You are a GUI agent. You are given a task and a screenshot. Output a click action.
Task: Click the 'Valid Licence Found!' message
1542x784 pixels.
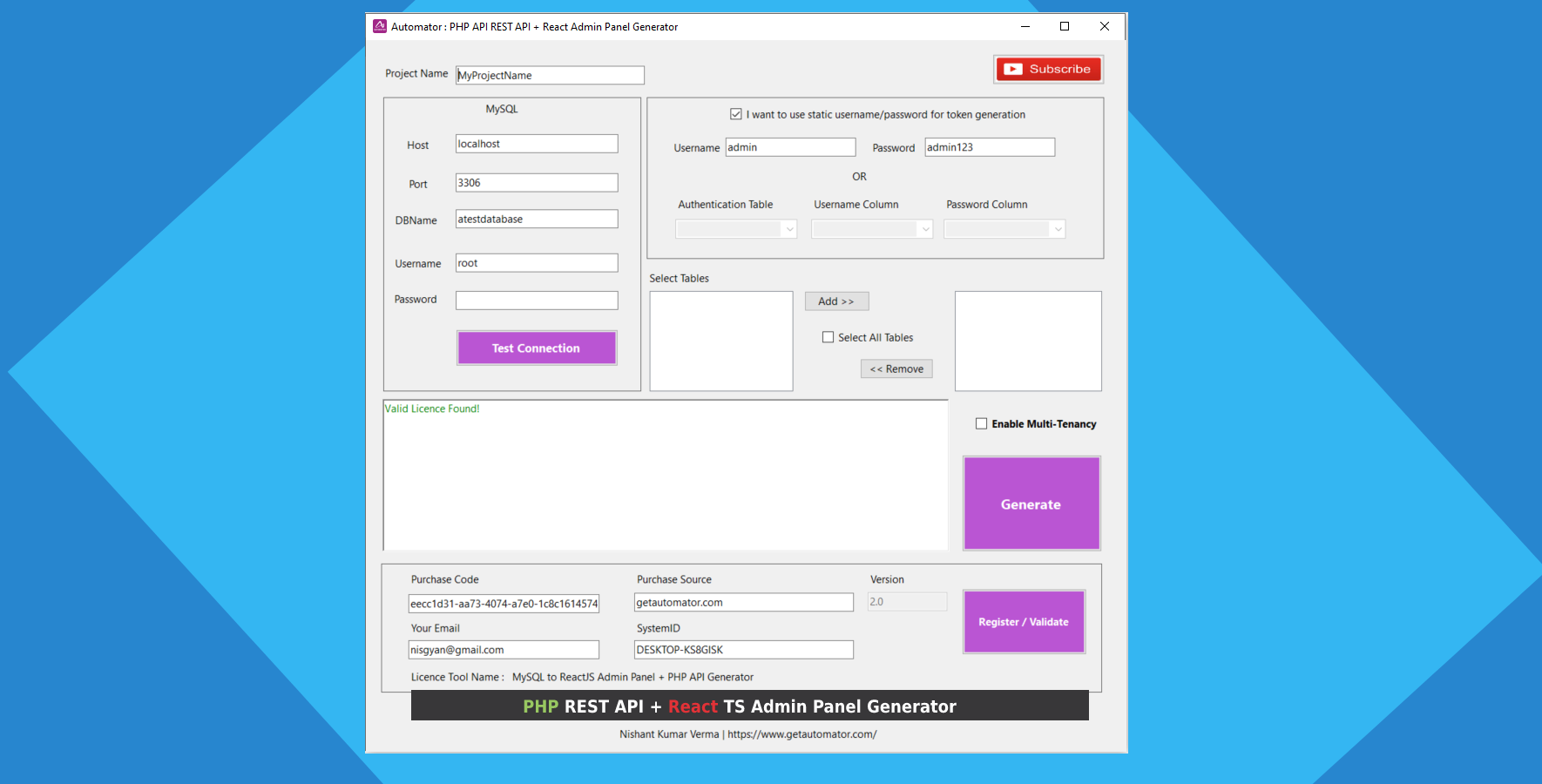[x=432, y=409]
